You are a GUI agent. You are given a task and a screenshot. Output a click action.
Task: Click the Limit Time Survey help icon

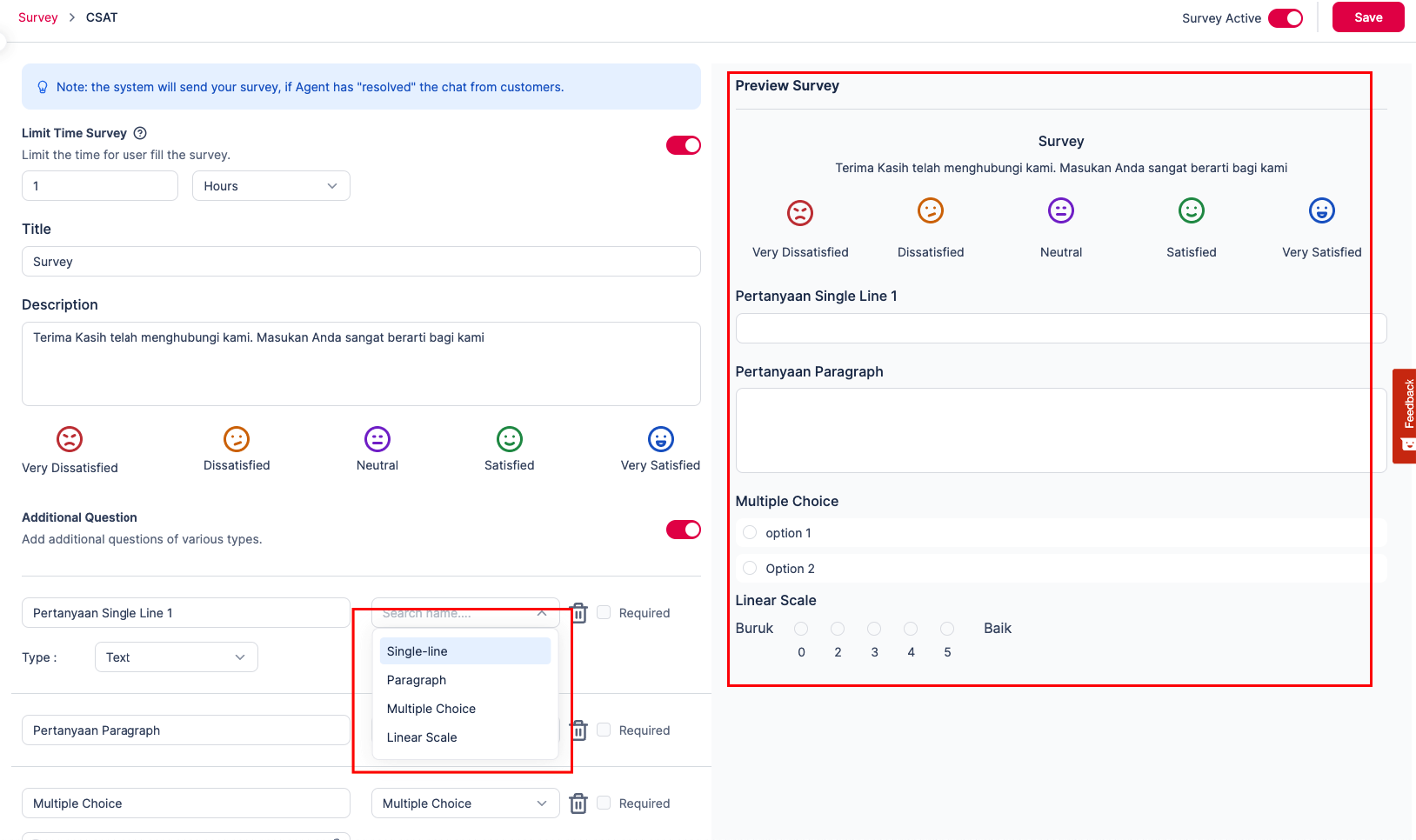140,133
